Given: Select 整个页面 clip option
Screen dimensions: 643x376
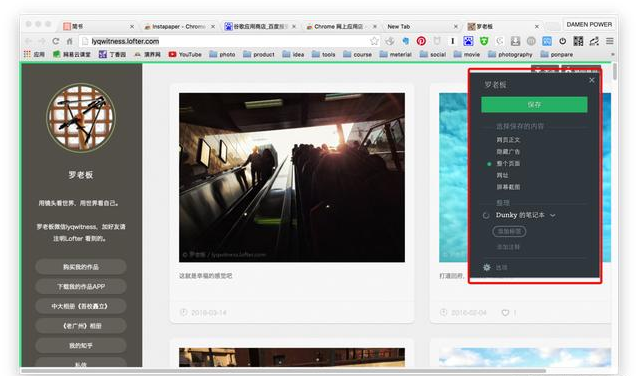Looking at the screenshot, I should (508, 164).
